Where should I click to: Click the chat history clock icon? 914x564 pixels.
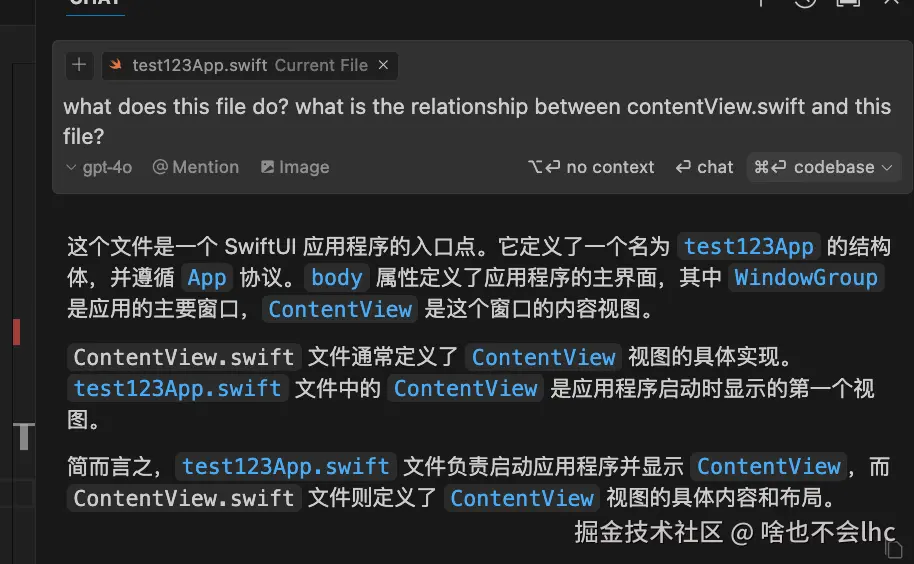pos(805,3)
